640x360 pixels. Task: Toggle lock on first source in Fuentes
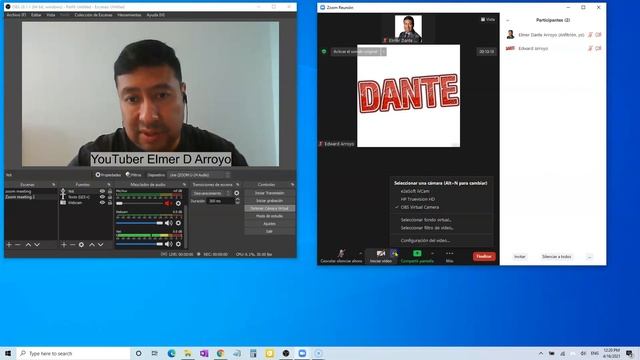tap(110, 191)
